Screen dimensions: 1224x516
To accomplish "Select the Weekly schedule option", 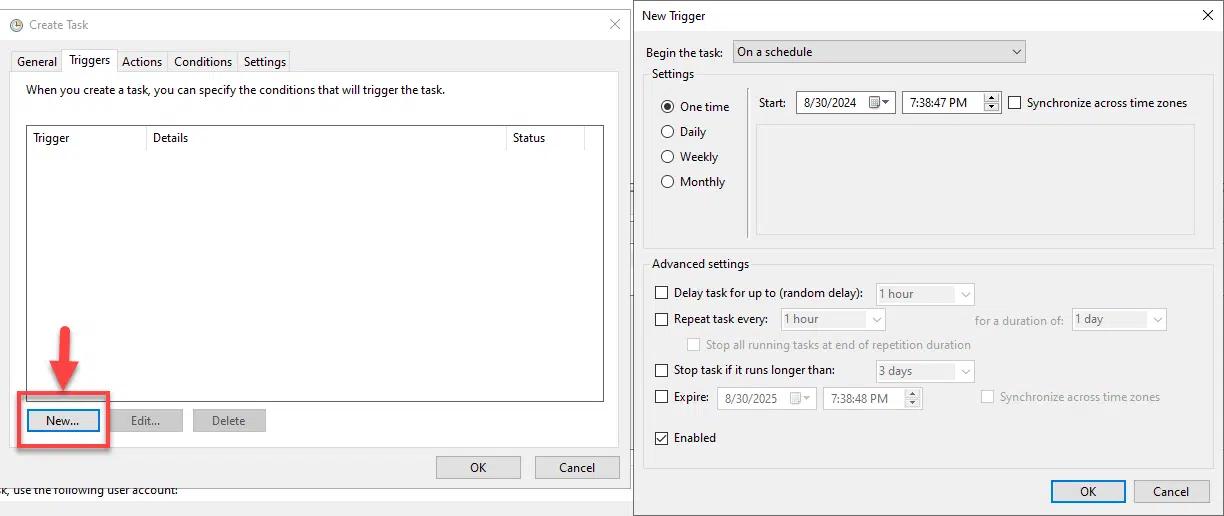I will point(667,157).
